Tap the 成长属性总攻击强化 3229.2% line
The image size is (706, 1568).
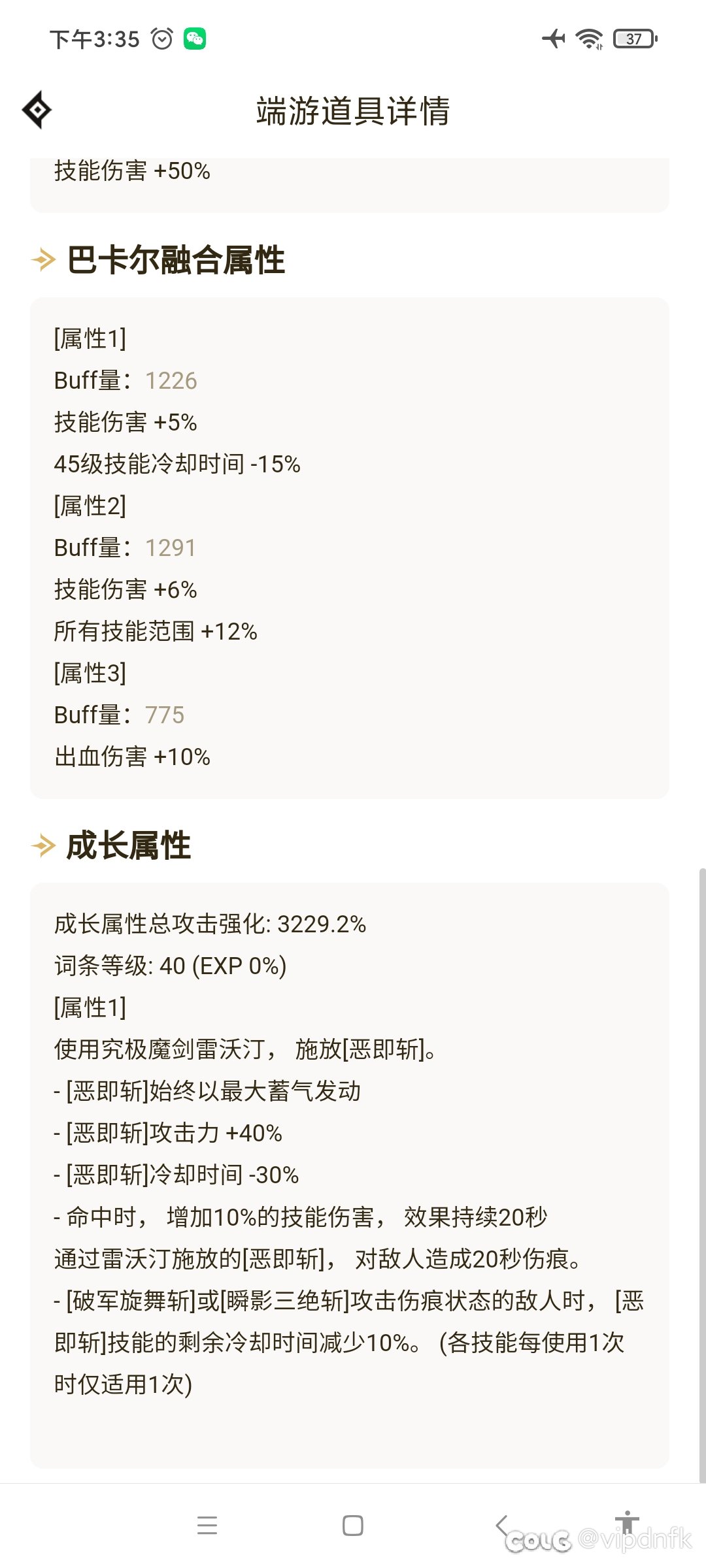pyautogui.click(x=210, y=924)
